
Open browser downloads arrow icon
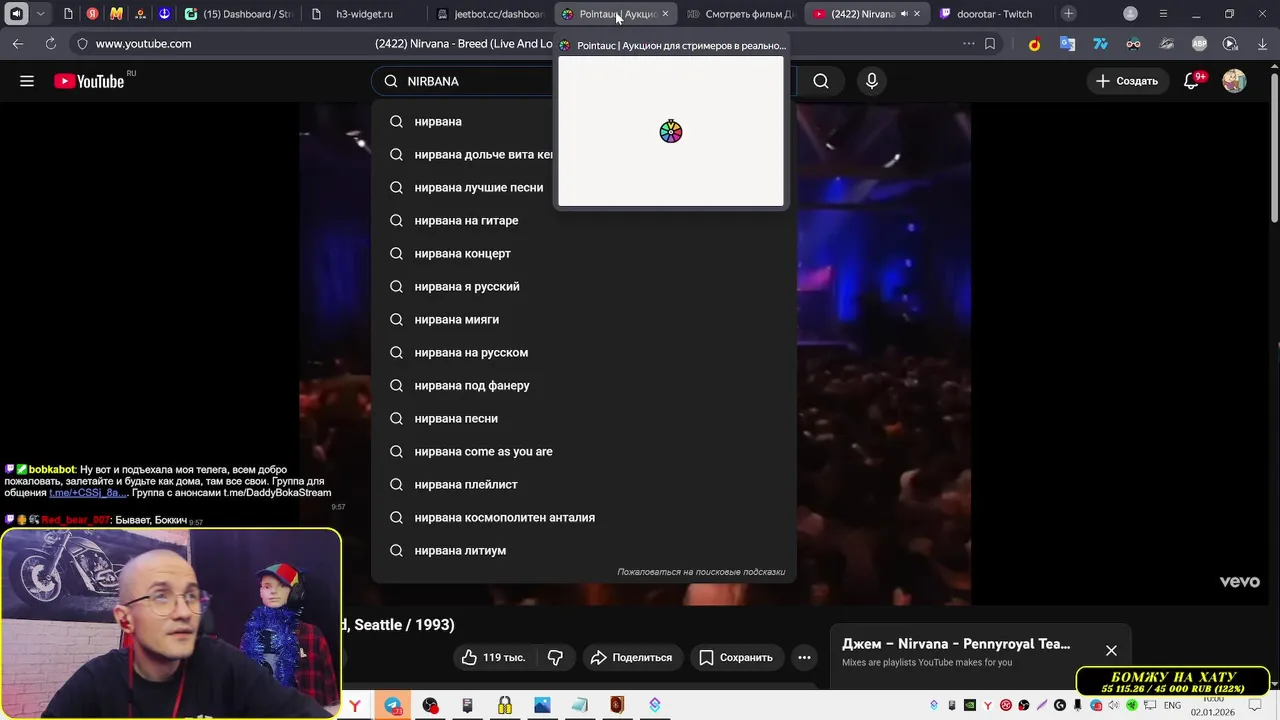(1262, 44)
